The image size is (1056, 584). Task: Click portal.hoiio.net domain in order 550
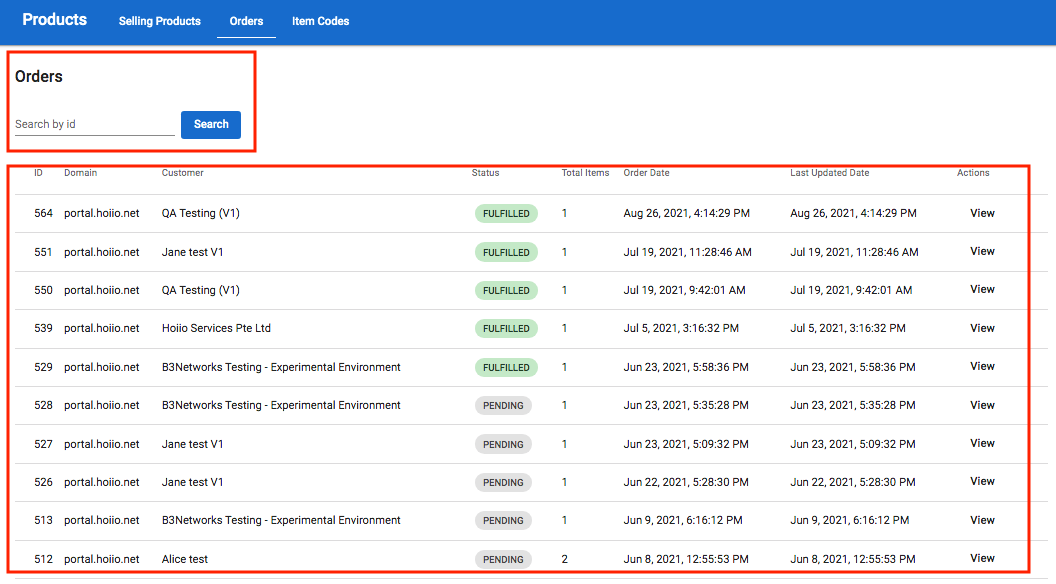[102, 290]
